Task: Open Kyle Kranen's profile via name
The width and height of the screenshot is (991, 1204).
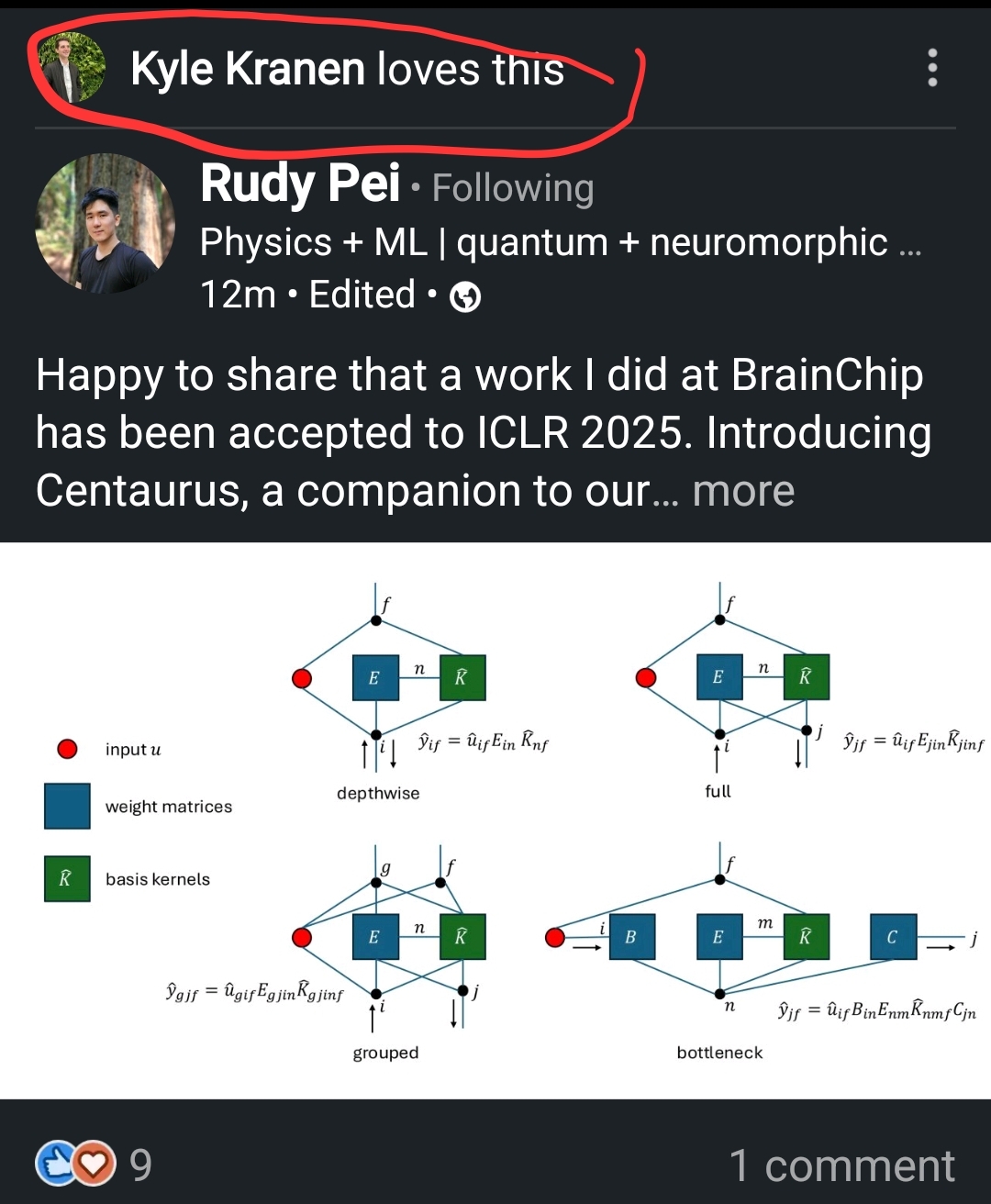Action: pyautogui.click(x=248, y=69)
